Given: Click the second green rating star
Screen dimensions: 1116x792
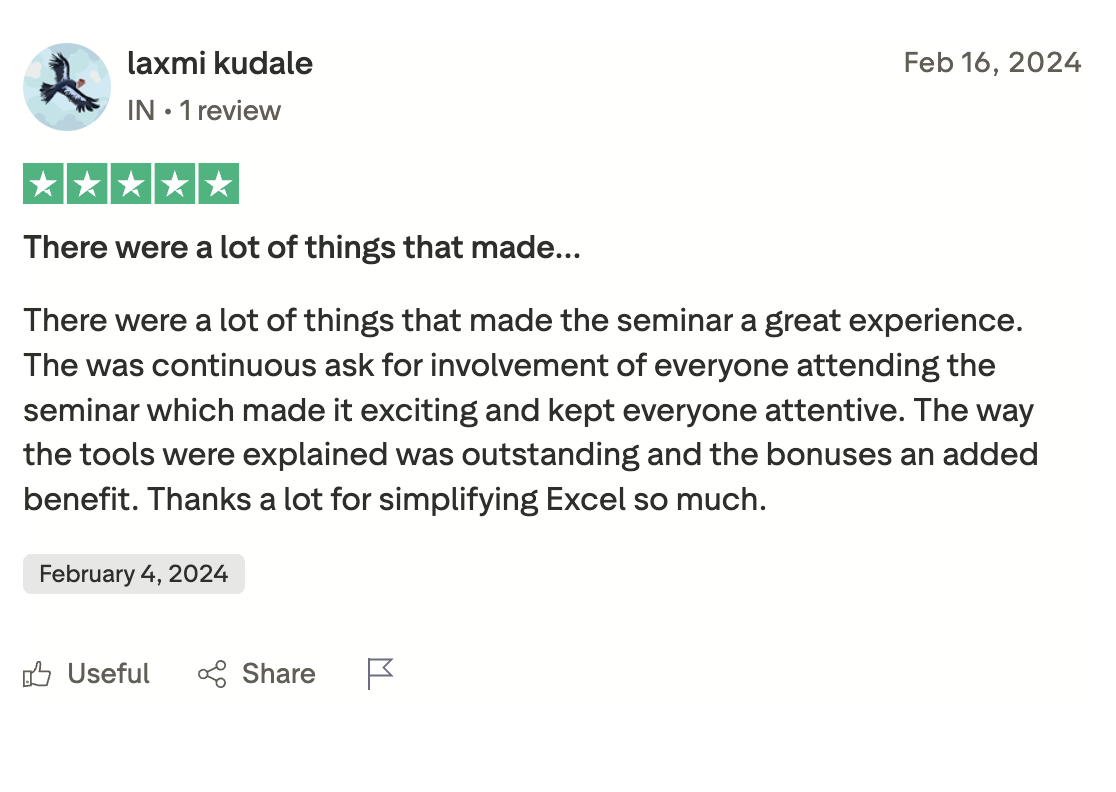Looking at the screenshot, I should [87, 184].
